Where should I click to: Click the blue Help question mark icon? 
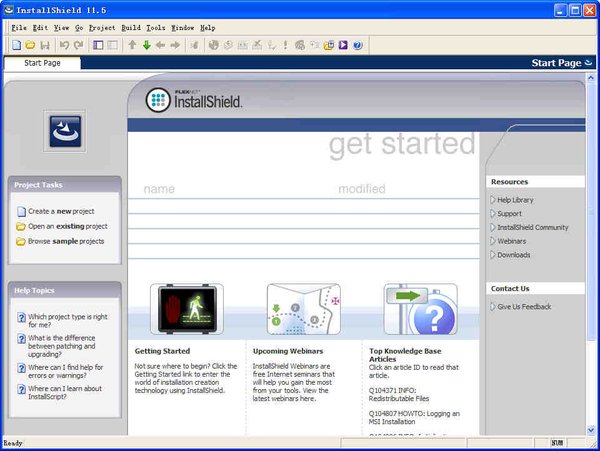tap(357, 45)
